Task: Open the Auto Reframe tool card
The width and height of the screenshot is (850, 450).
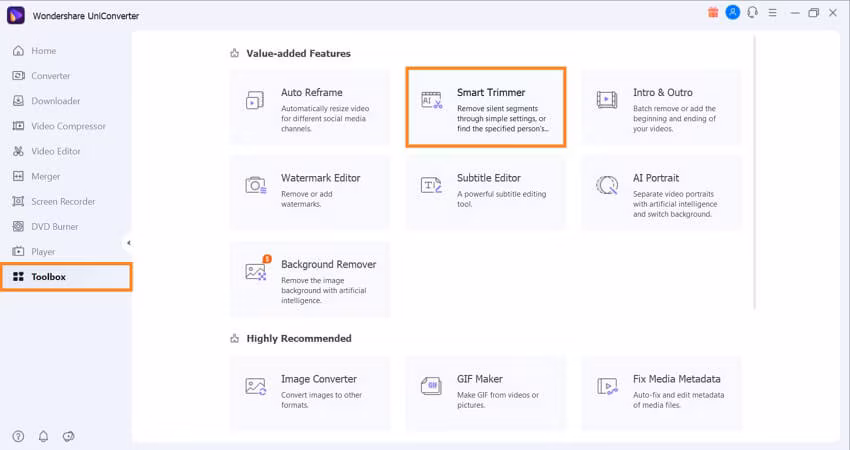Action: (310, 107)
